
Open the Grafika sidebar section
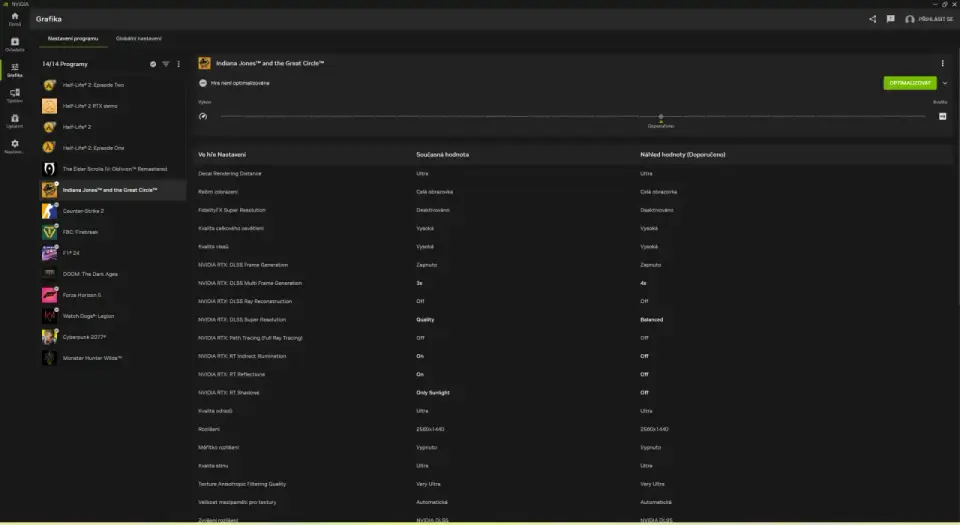click(x=15, y=70)
